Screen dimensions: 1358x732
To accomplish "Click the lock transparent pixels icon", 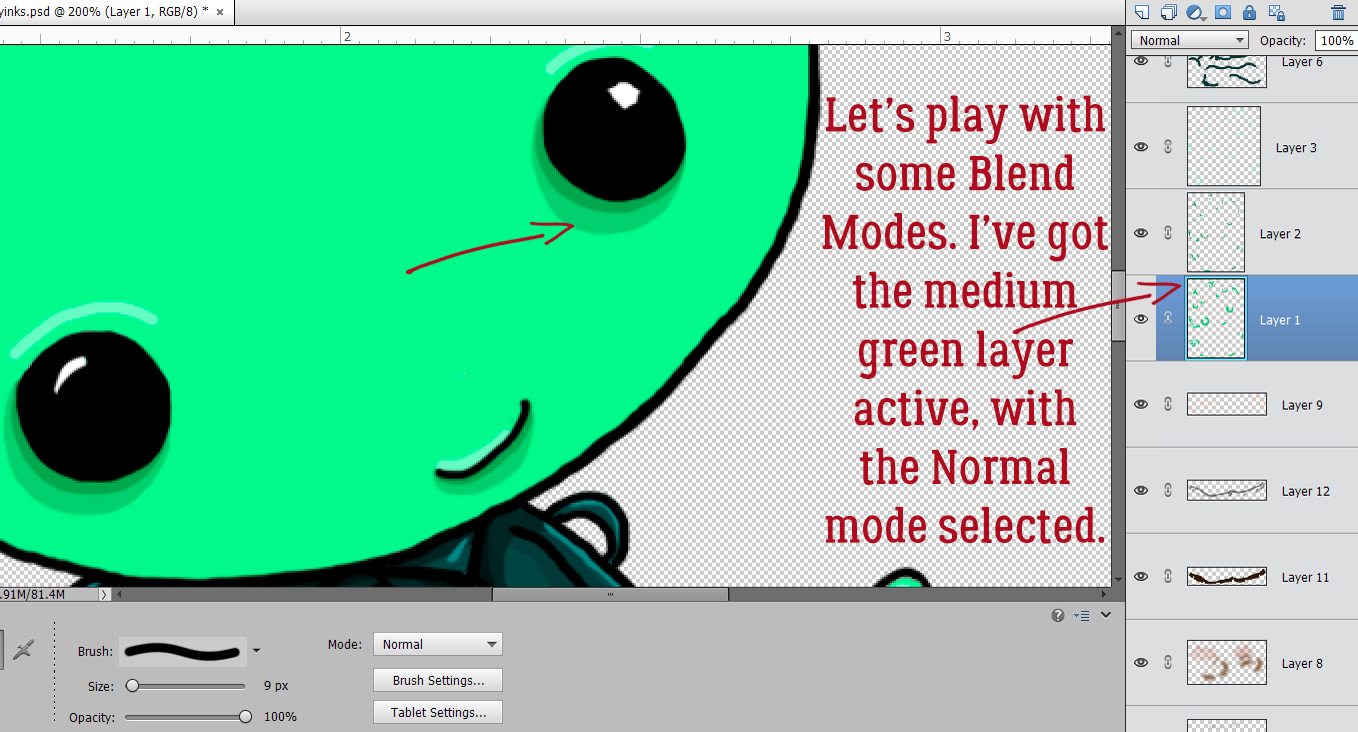I will click(1276, 12).
